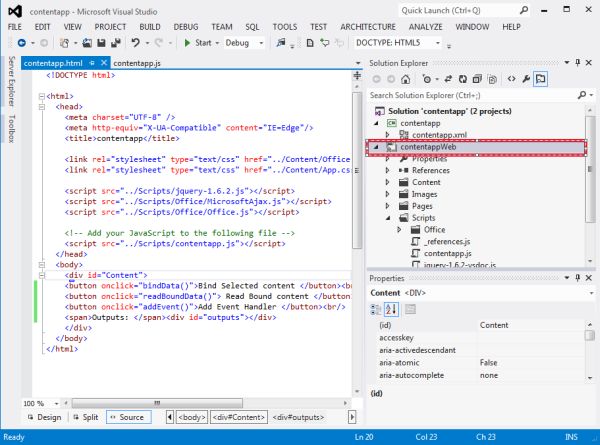Click the New Project toolbar icon
The height and width of the screenshot is (445, 600).
[64, 43]
